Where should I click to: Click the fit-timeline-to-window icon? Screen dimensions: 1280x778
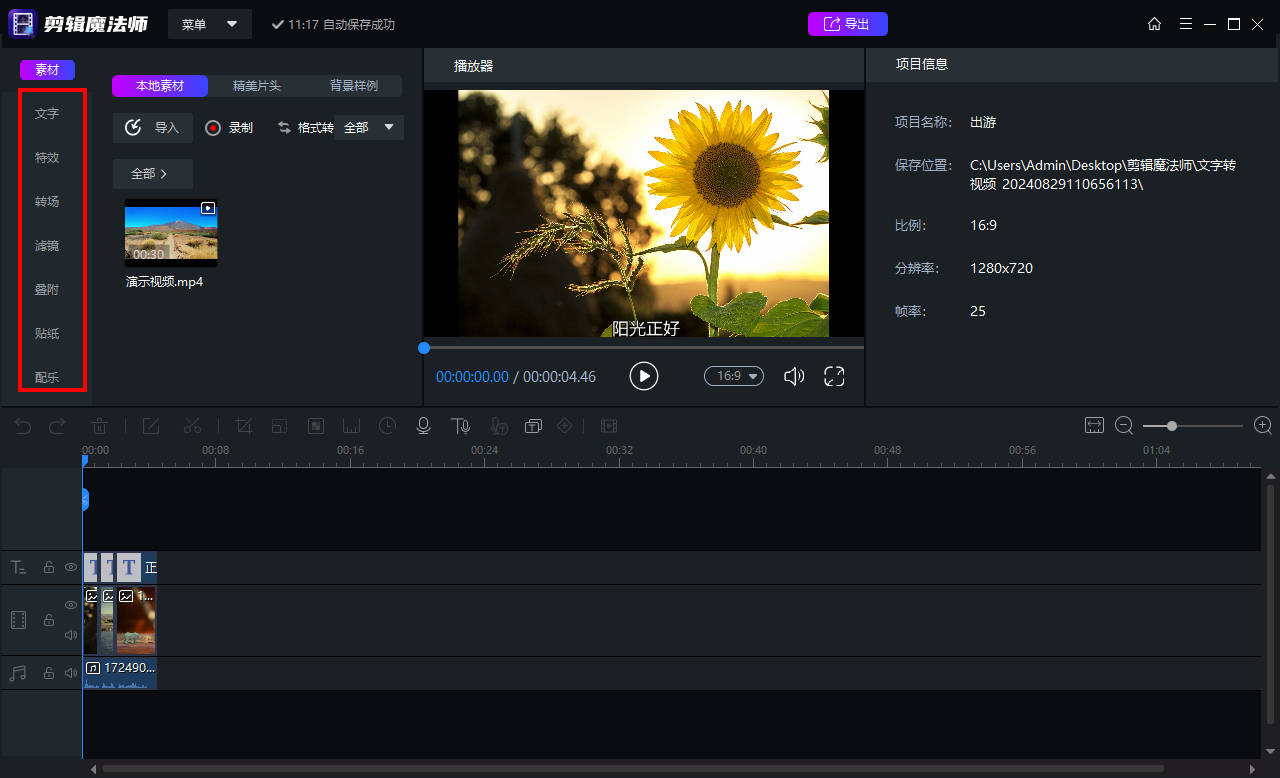1094,426
